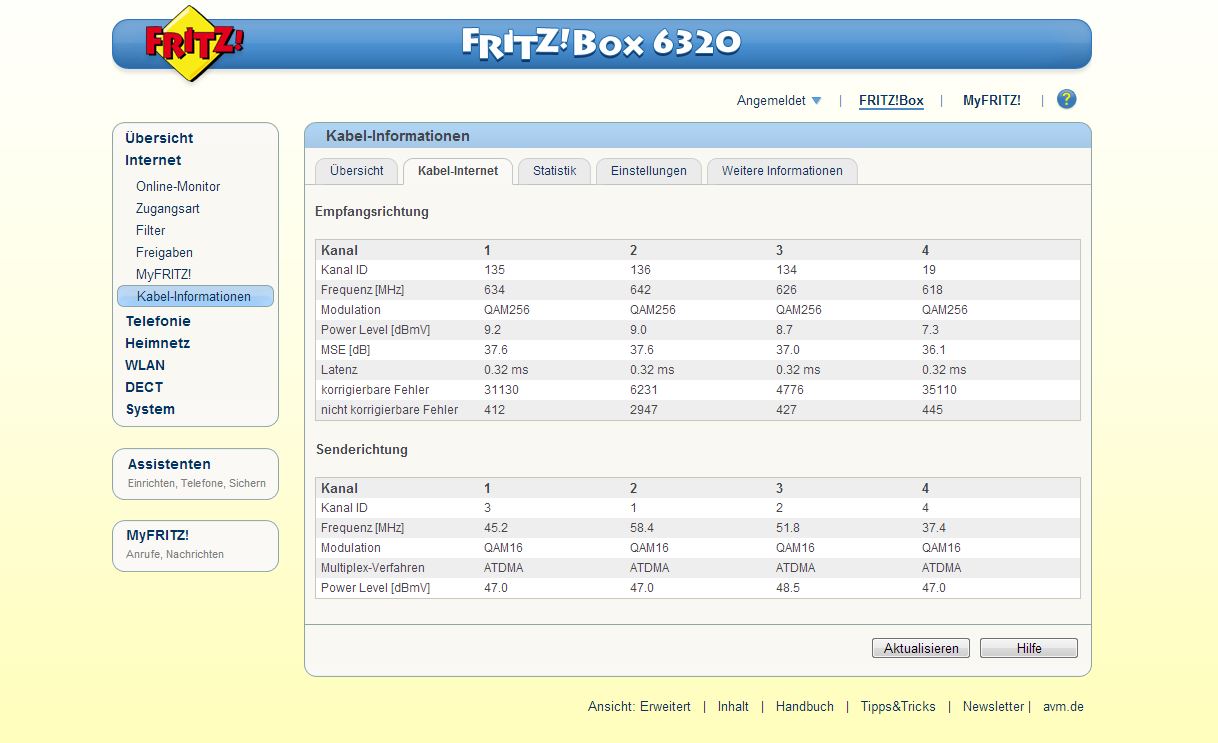
Task: Select Internet in the sidebar menu
Action: click(153, 160)
